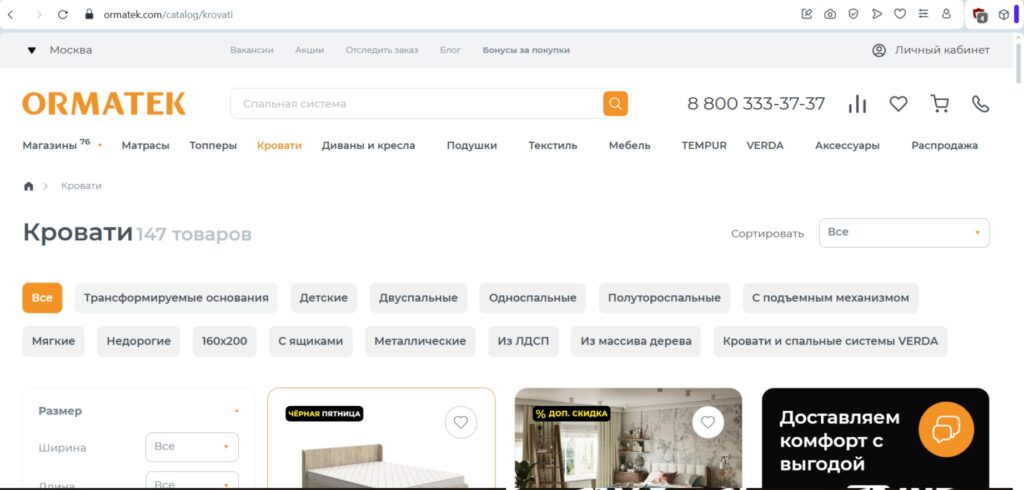Go to 'Распродажа' menu section
Image resolution: width=1024 pixels, height=490 pixels.
click(944, 145)
